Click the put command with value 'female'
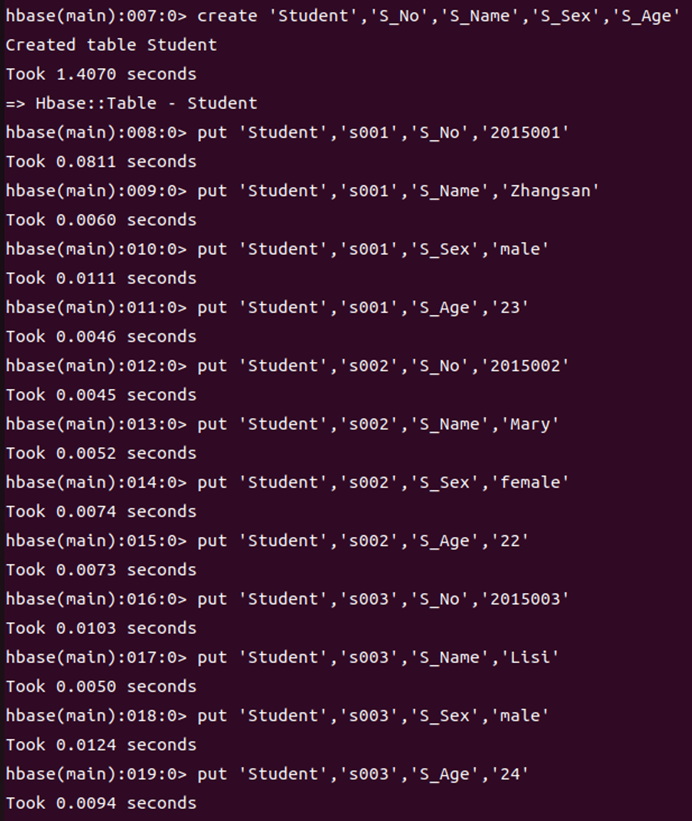This screenshot has height=821, width=692. point(287,483)
